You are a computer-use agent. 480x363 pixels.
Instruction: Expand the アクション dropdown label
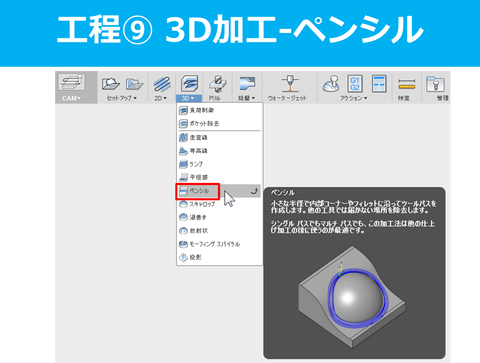353,98
